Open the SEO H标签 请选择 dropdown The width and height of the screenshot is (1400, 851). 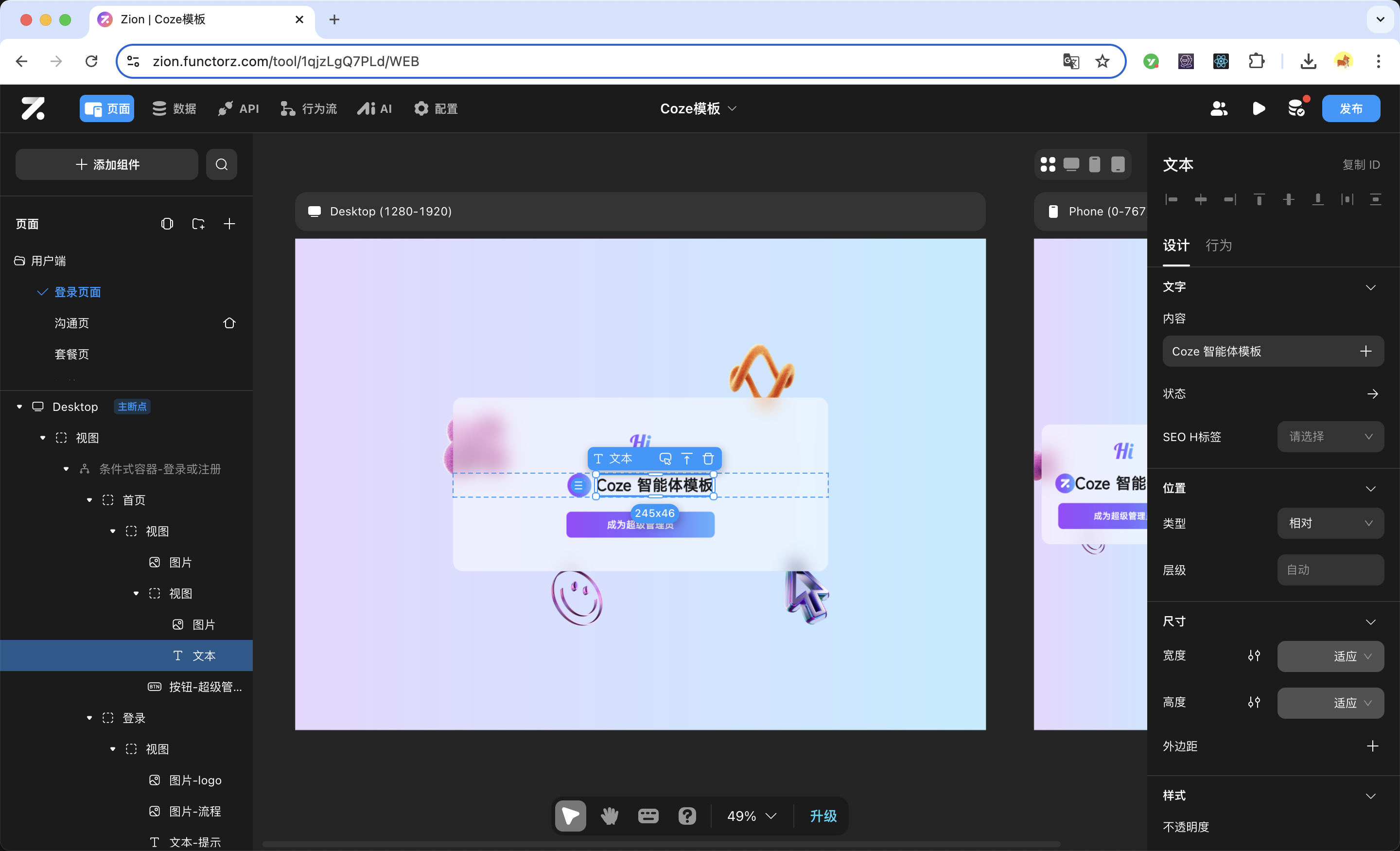pyautogui.click(x=1330, y=437)
